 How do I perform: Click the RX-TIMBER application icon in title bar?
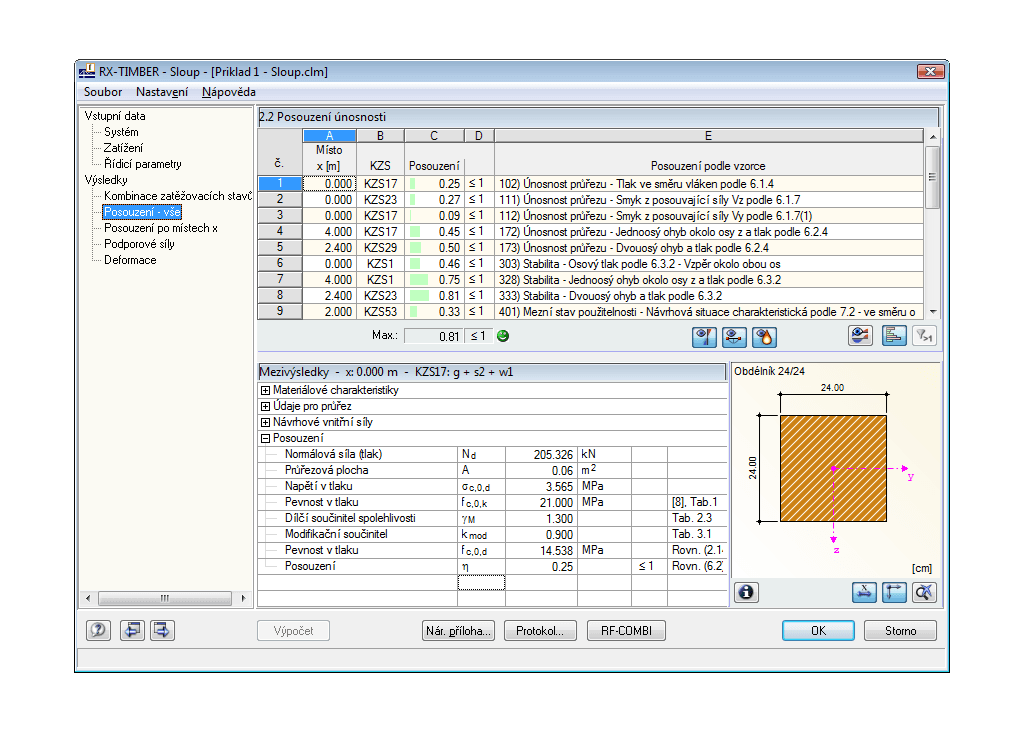coord(87,72)
